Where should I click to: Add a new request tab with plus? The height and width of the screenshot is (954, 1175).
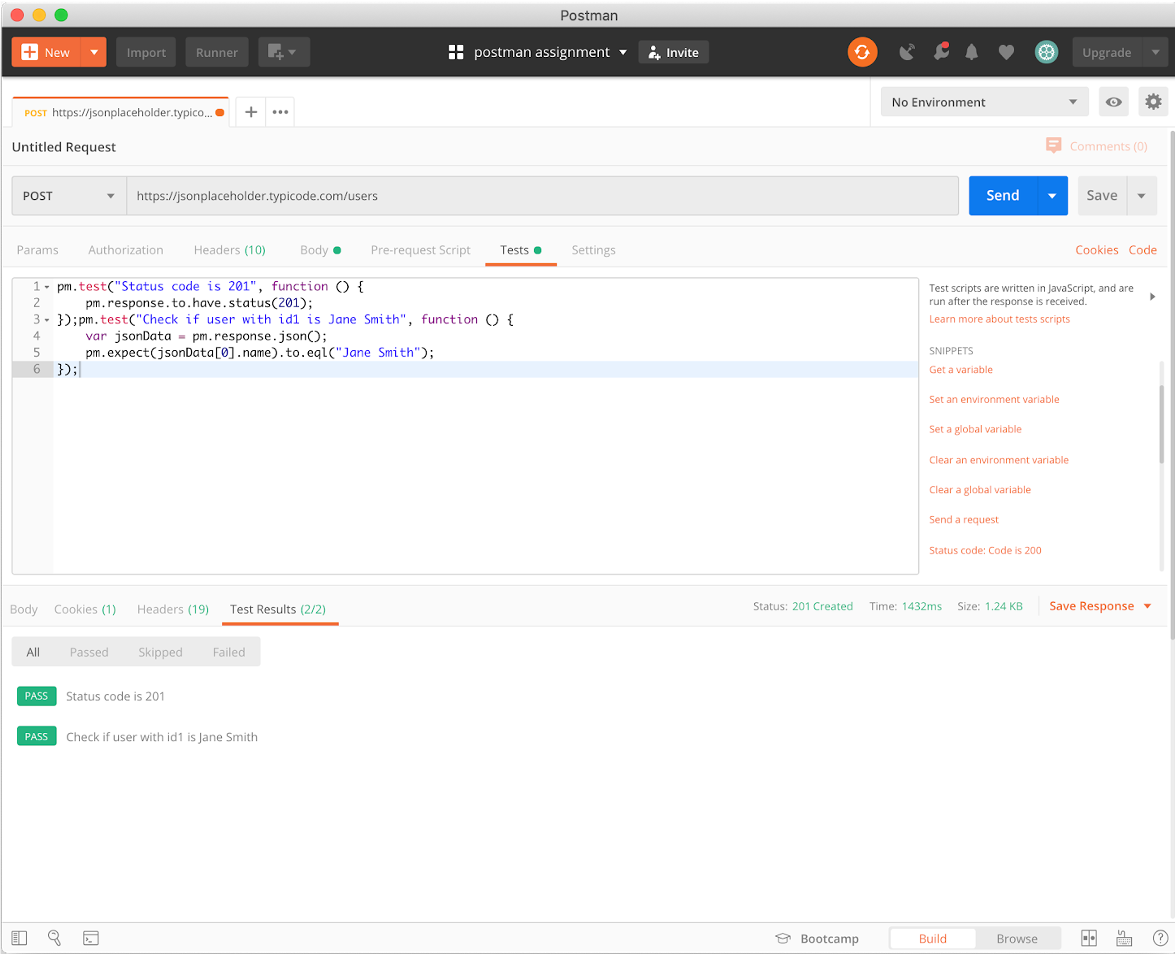click(x=251, y=112)
